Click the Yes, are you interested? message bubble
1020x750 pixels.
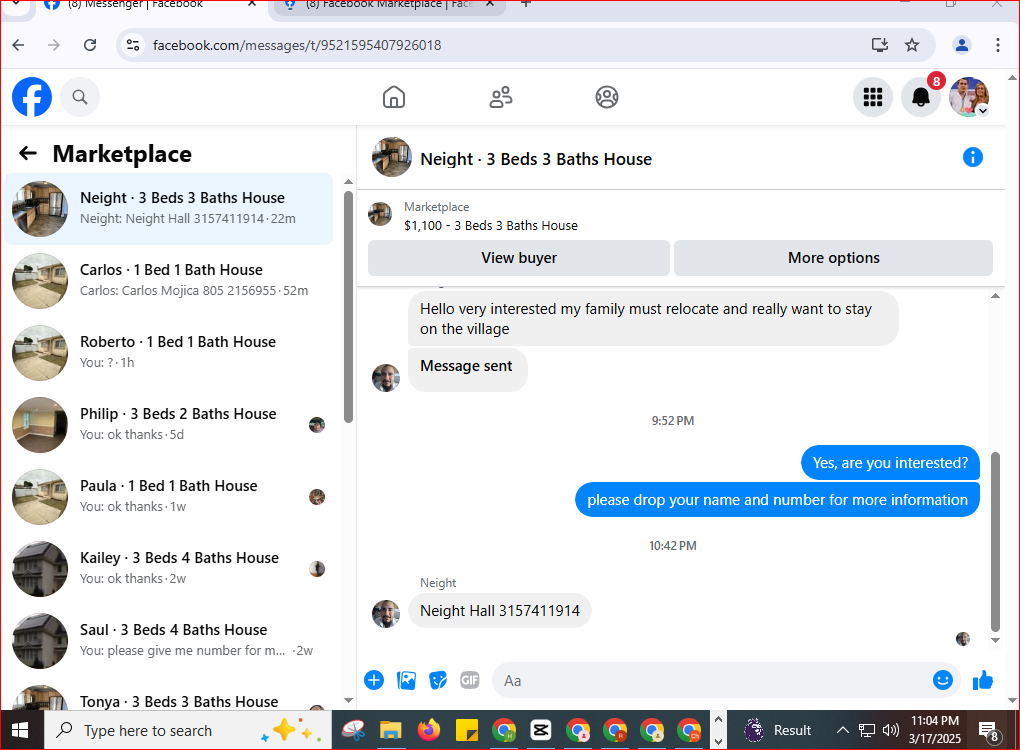point(890,462)
